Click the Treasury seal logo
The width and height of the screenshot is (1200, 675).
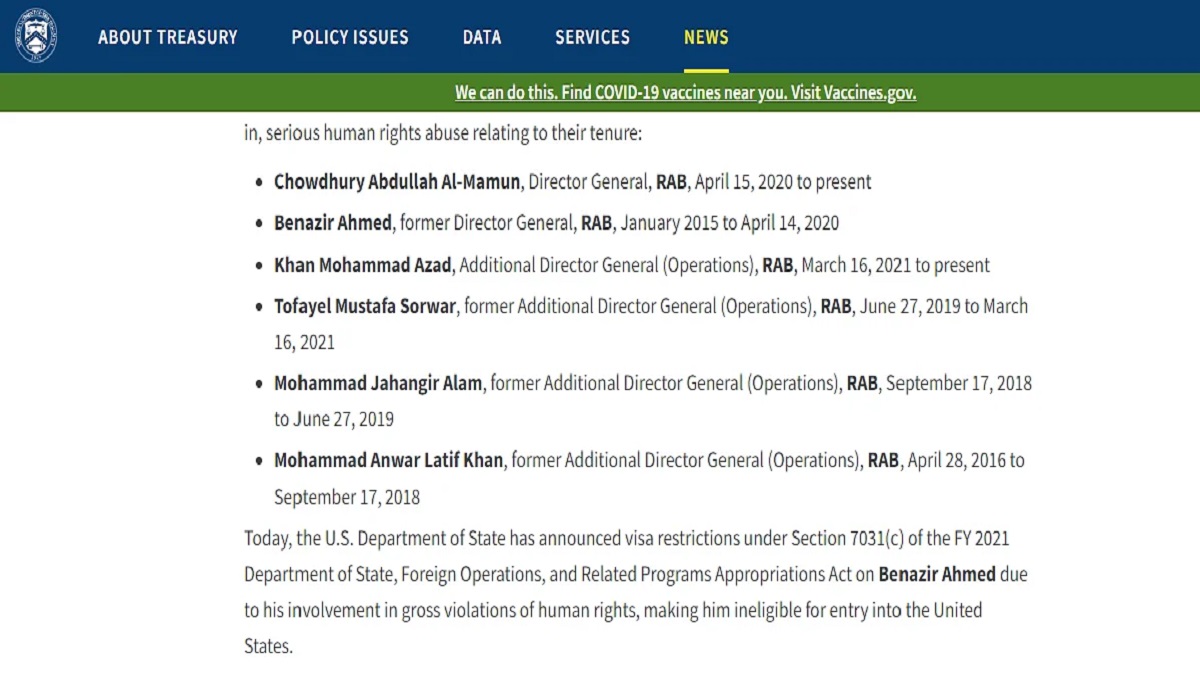(36, 37)
